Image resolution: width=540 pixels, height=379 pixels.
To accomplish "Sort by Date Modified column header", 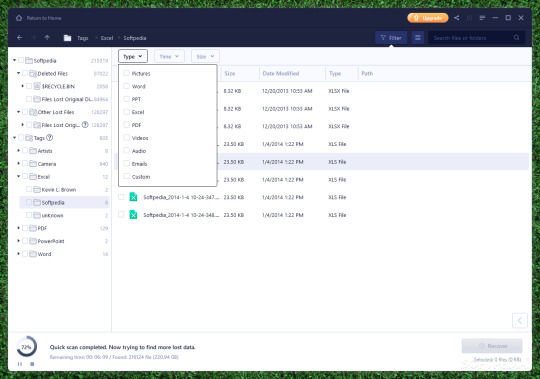I will tap(292, 73).
